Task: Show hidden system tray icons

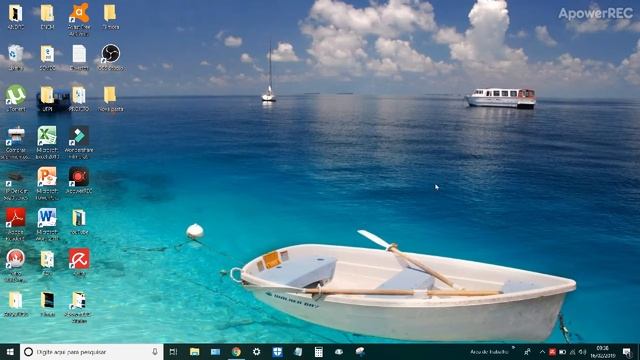Action: pos(542,352)
